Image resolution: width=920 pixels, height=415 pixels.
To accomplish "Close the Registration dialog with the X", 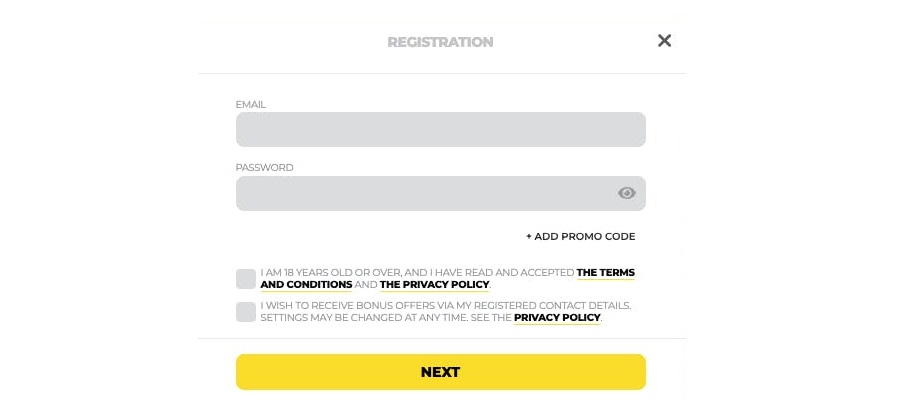I will point(664,41).
